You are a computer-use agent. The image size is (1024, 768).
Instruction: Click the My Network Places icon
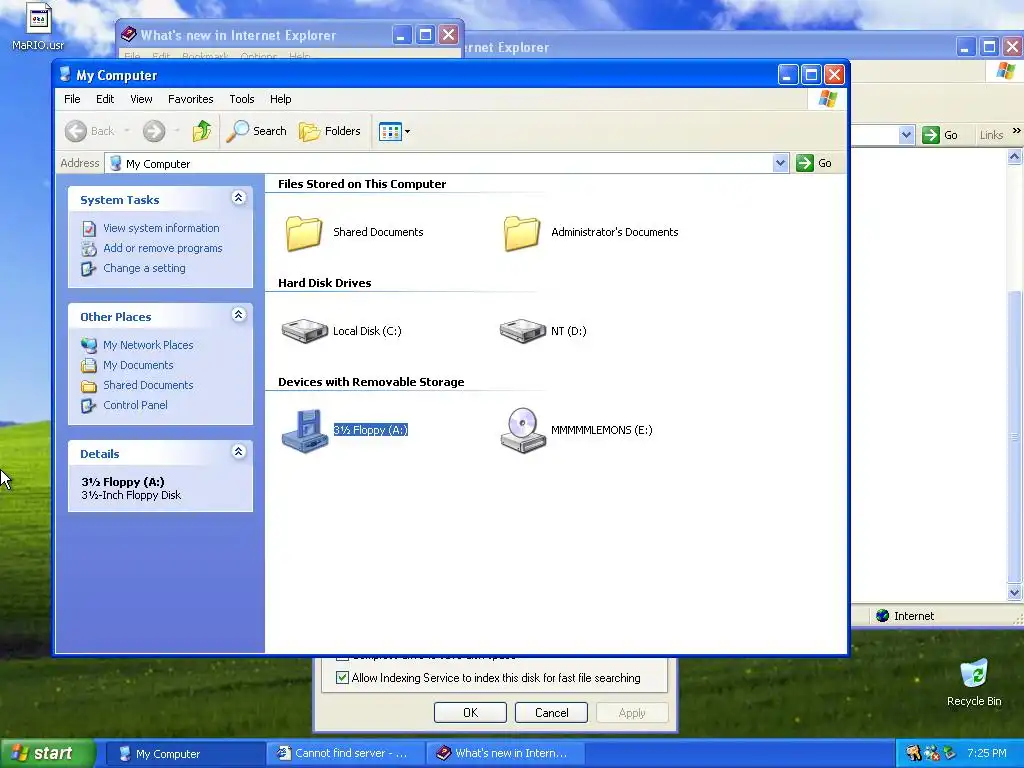click(89, 345)
